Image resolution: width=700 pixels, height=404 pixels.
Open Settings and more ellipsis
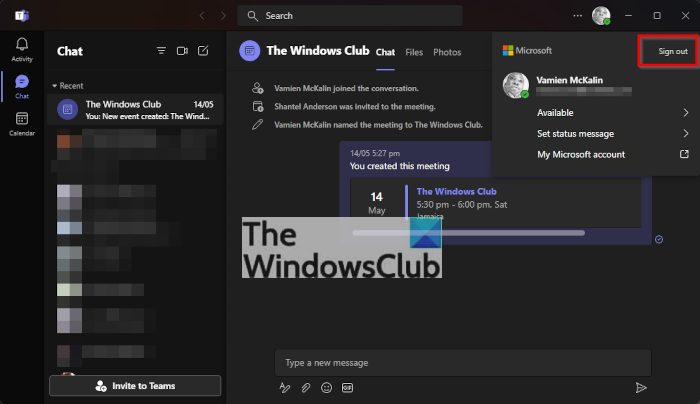pyautogui.click(x=577, y=16)
